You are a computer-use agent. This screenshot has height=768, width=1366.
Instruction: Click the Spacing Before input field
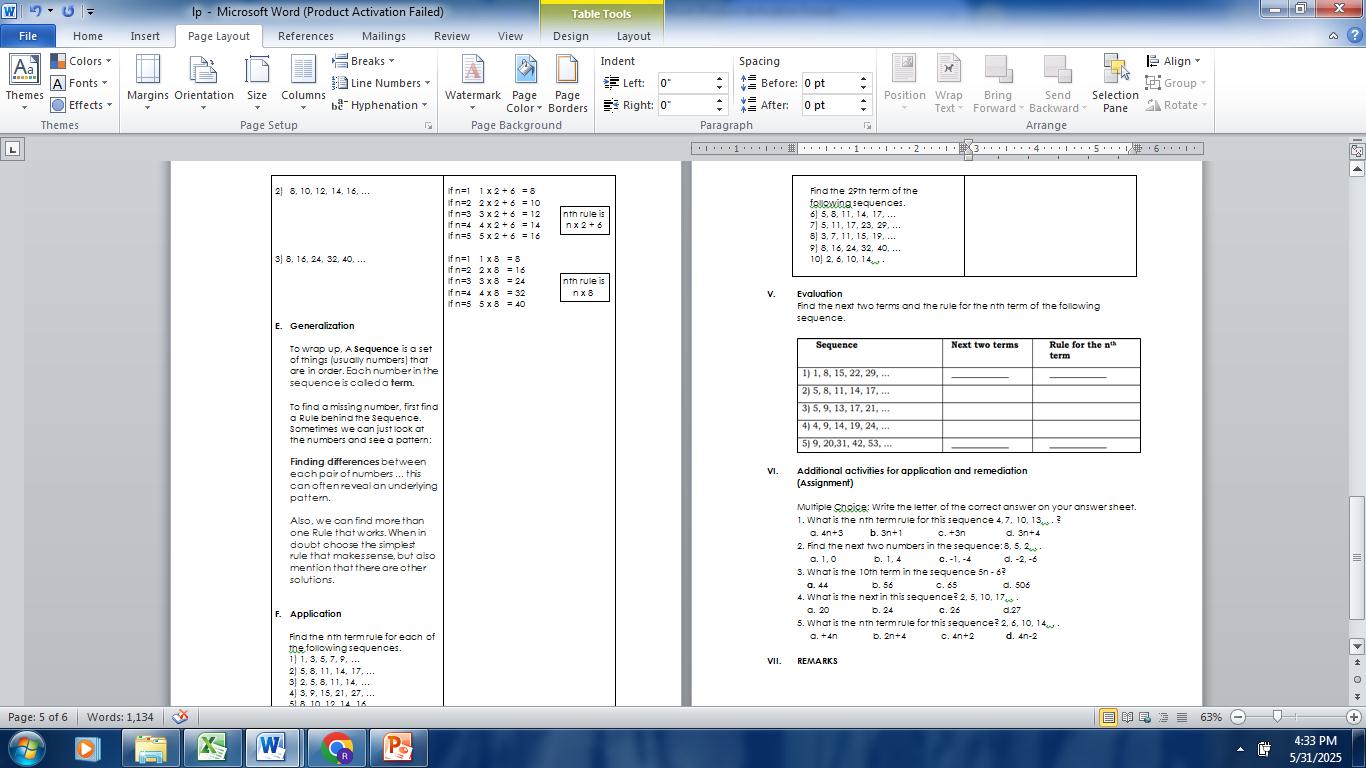click(x=829, y=83)
